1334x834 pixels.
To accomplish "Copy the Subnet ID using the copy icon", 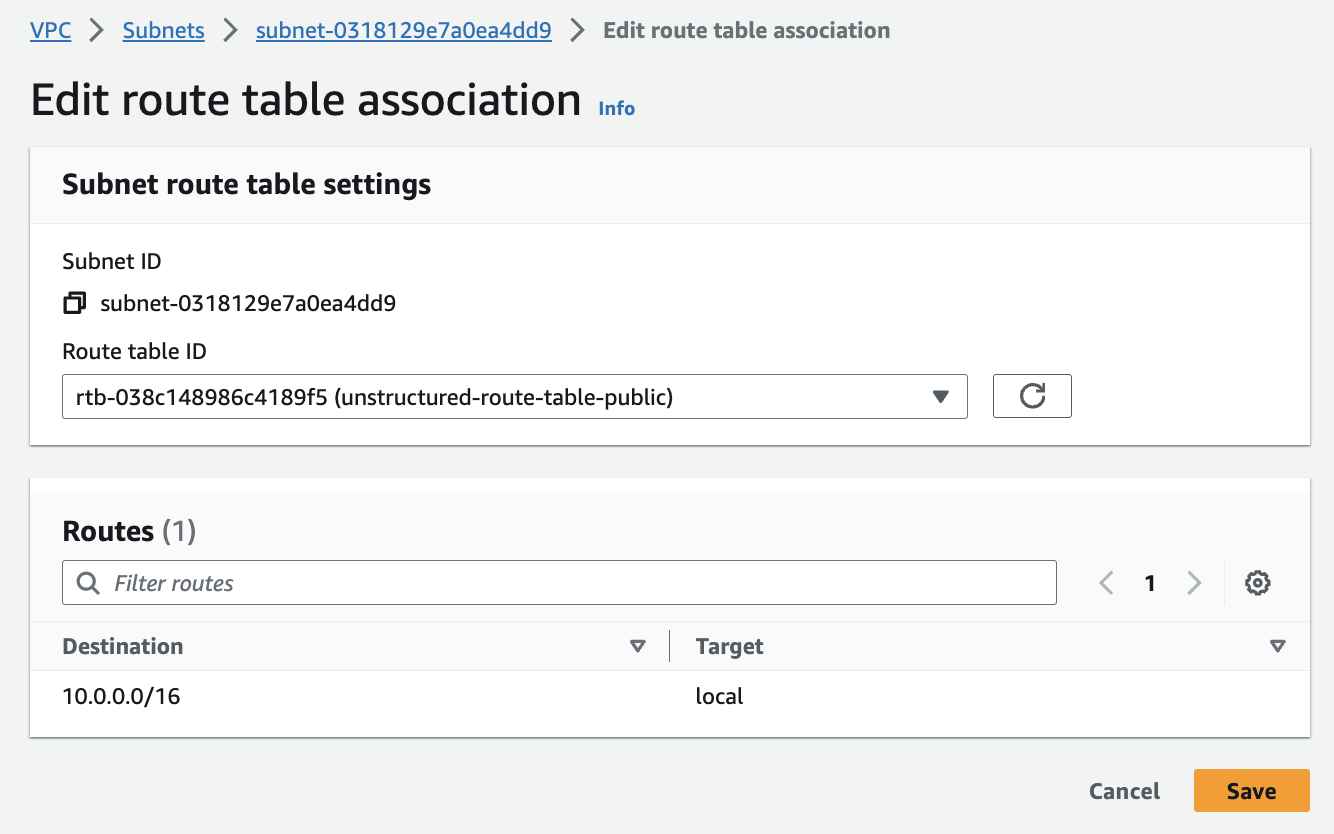I will (74, 302).
